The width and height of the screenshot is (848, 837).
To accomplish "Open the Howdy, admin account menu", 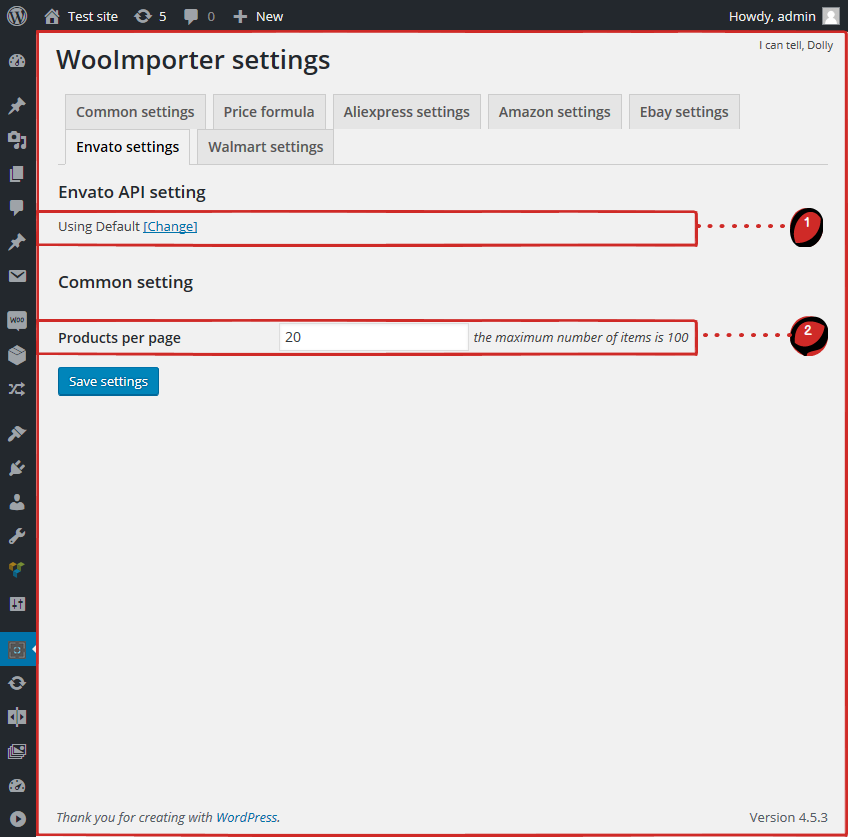I will (784, 16).
